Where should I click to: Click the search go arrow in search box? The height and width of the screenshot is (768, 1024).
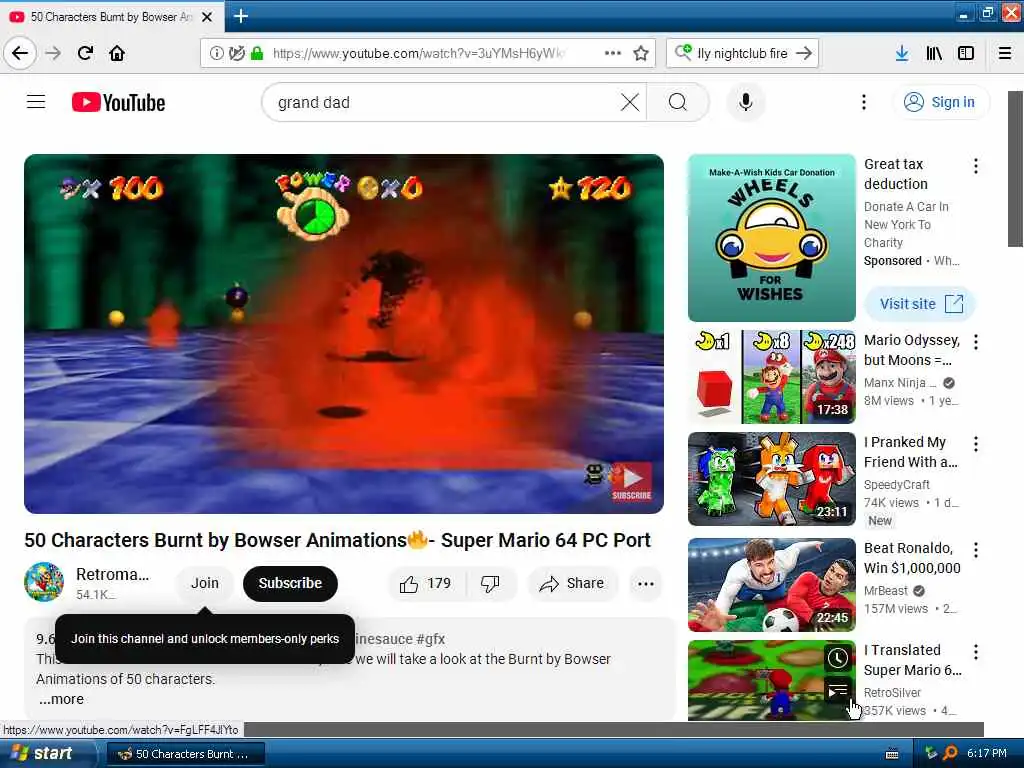coord(804,53)
